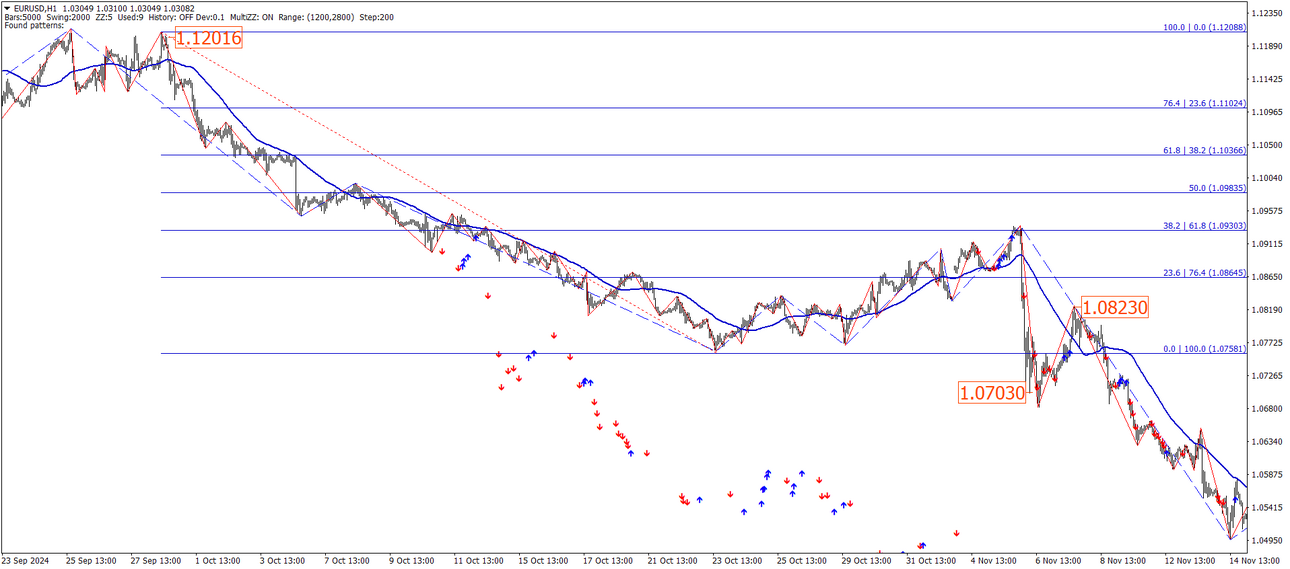The width and height of the screenshot is (1290, 569).
Task: Click Fibonacci label 0.0 | 100.0 (1.07581)
Action: pos(1204,349)
